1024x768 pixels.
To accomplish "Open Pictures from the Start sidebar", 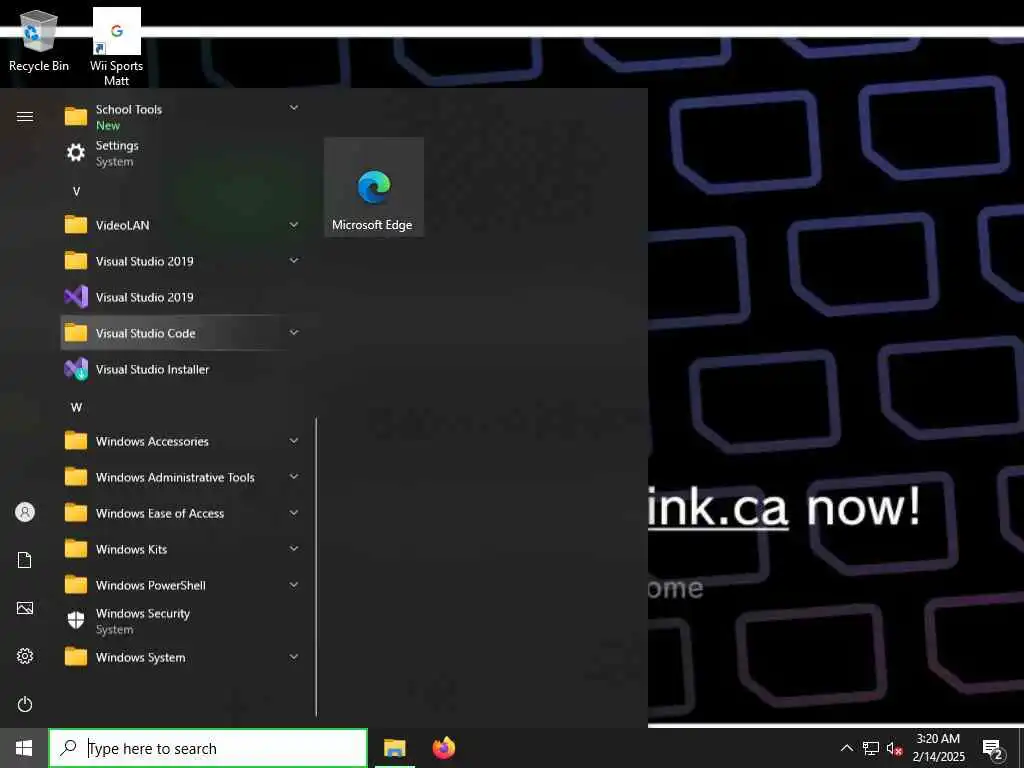I will tap(25, 608).
